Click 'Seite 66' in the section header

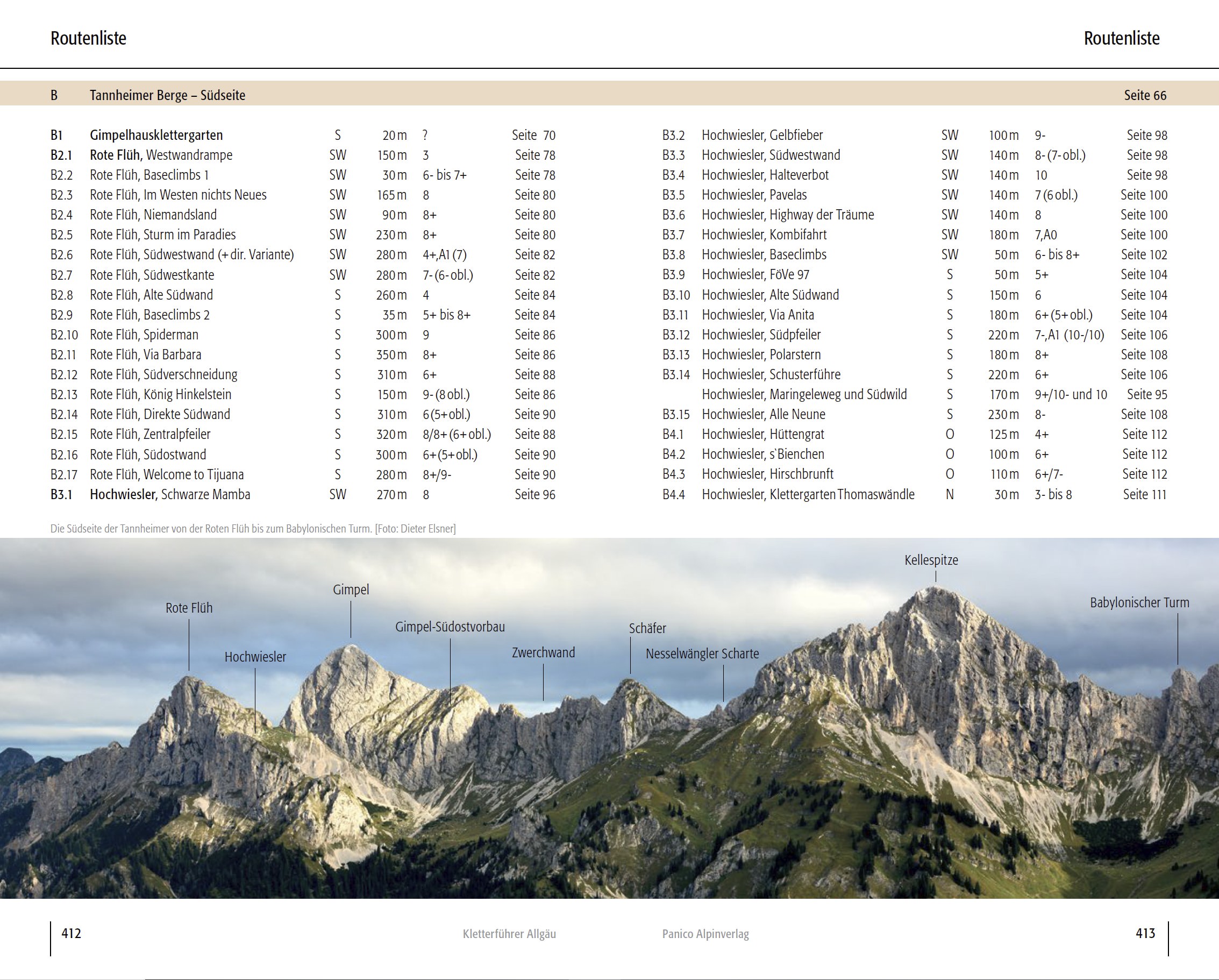pyautogui.click(x=1145, y=95)
